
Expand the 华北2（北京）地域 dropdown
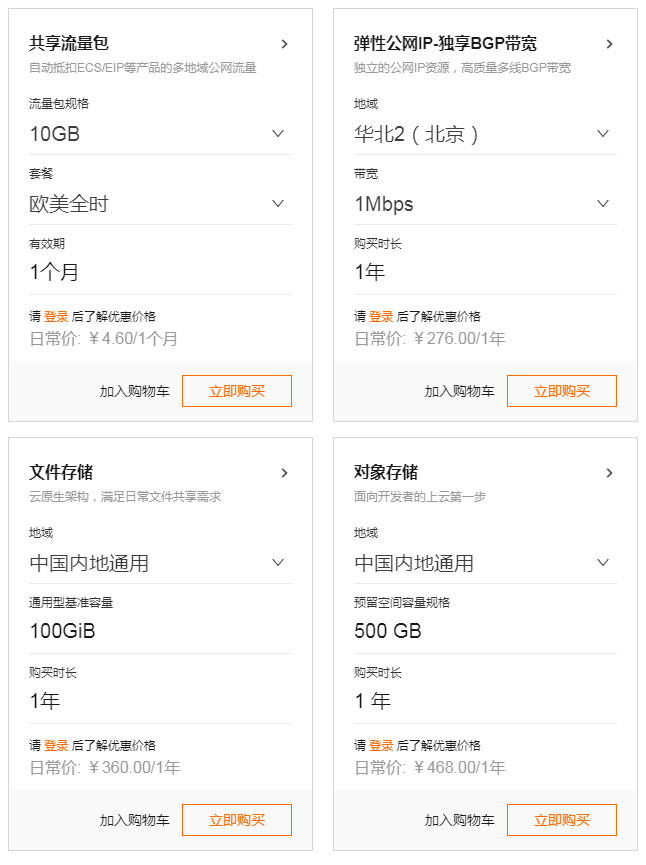click(x=485, y=134)
